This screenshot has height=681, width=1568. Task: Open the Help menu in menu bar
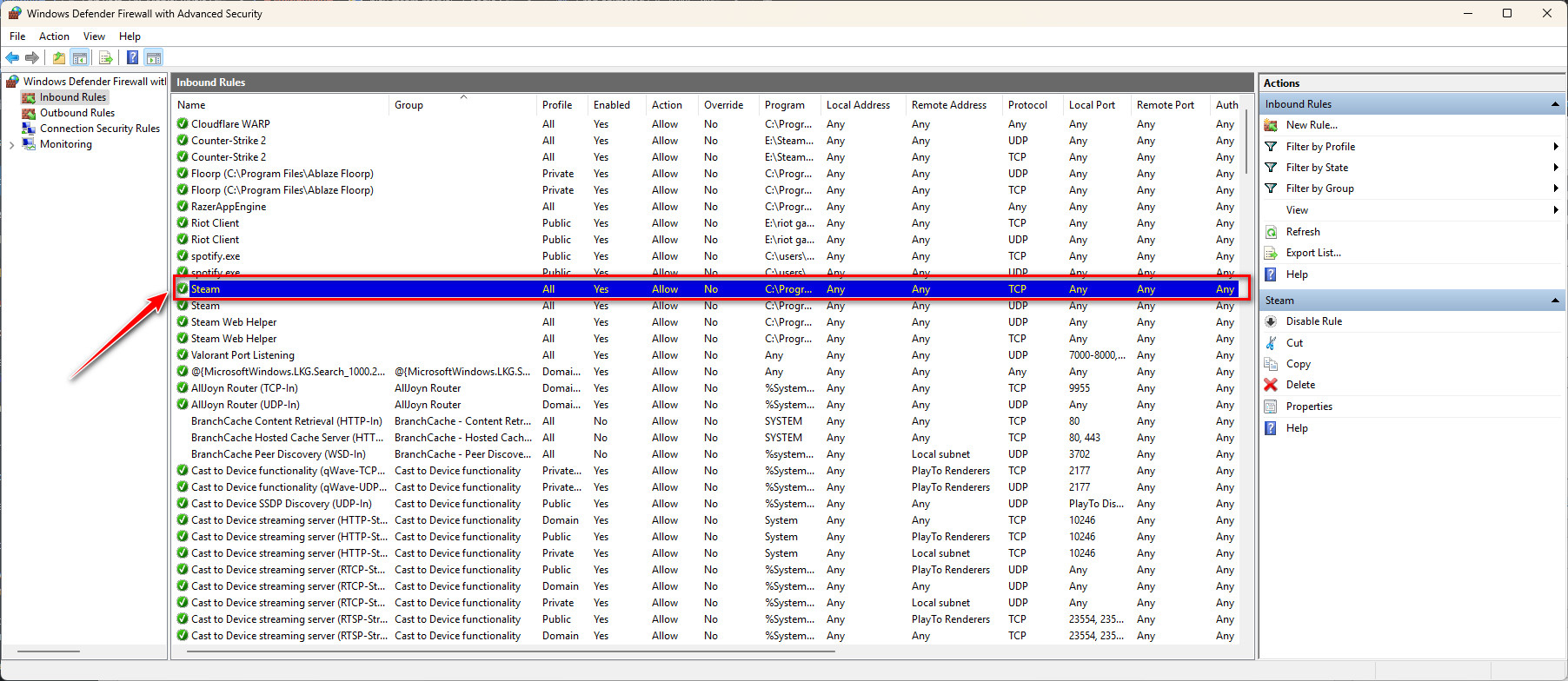tap(130, 36)
